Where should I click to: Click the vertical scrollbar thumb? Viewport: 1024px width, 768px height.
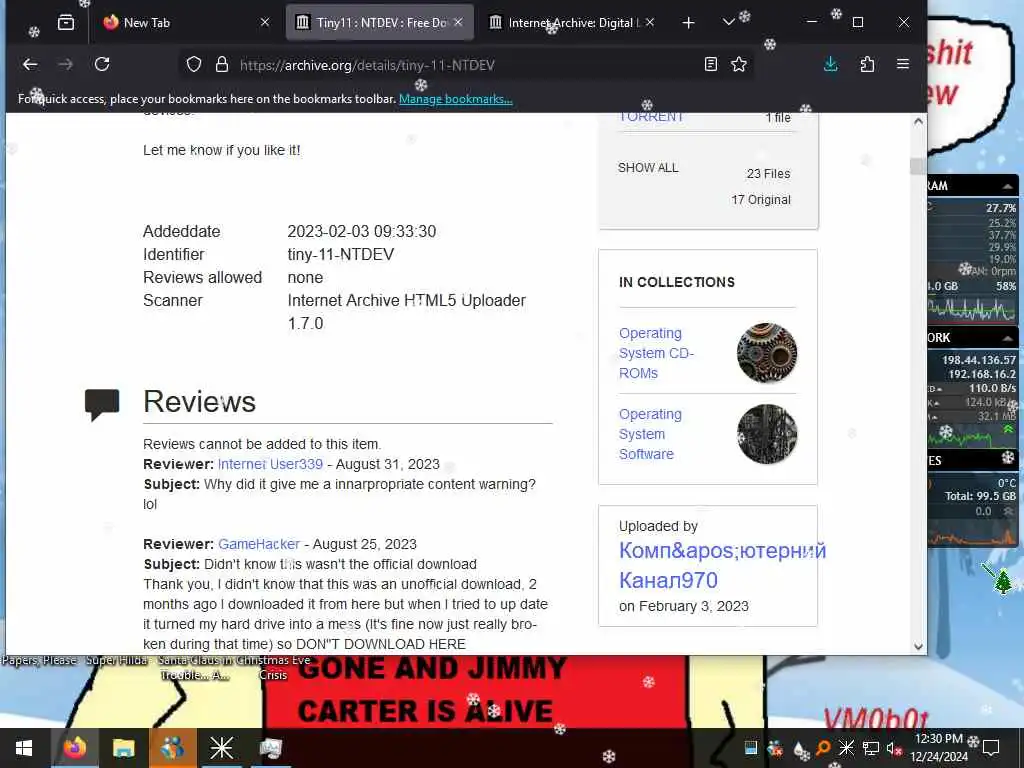(918, 167)
